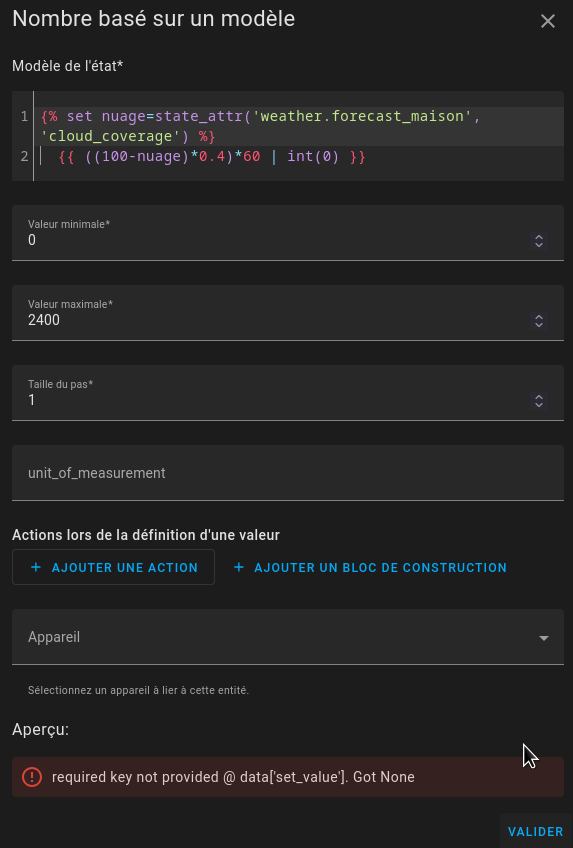Click line 1 of the state template editor
Image resolution: width=573 pixels, height=848 pixels.
click(261, 126)
